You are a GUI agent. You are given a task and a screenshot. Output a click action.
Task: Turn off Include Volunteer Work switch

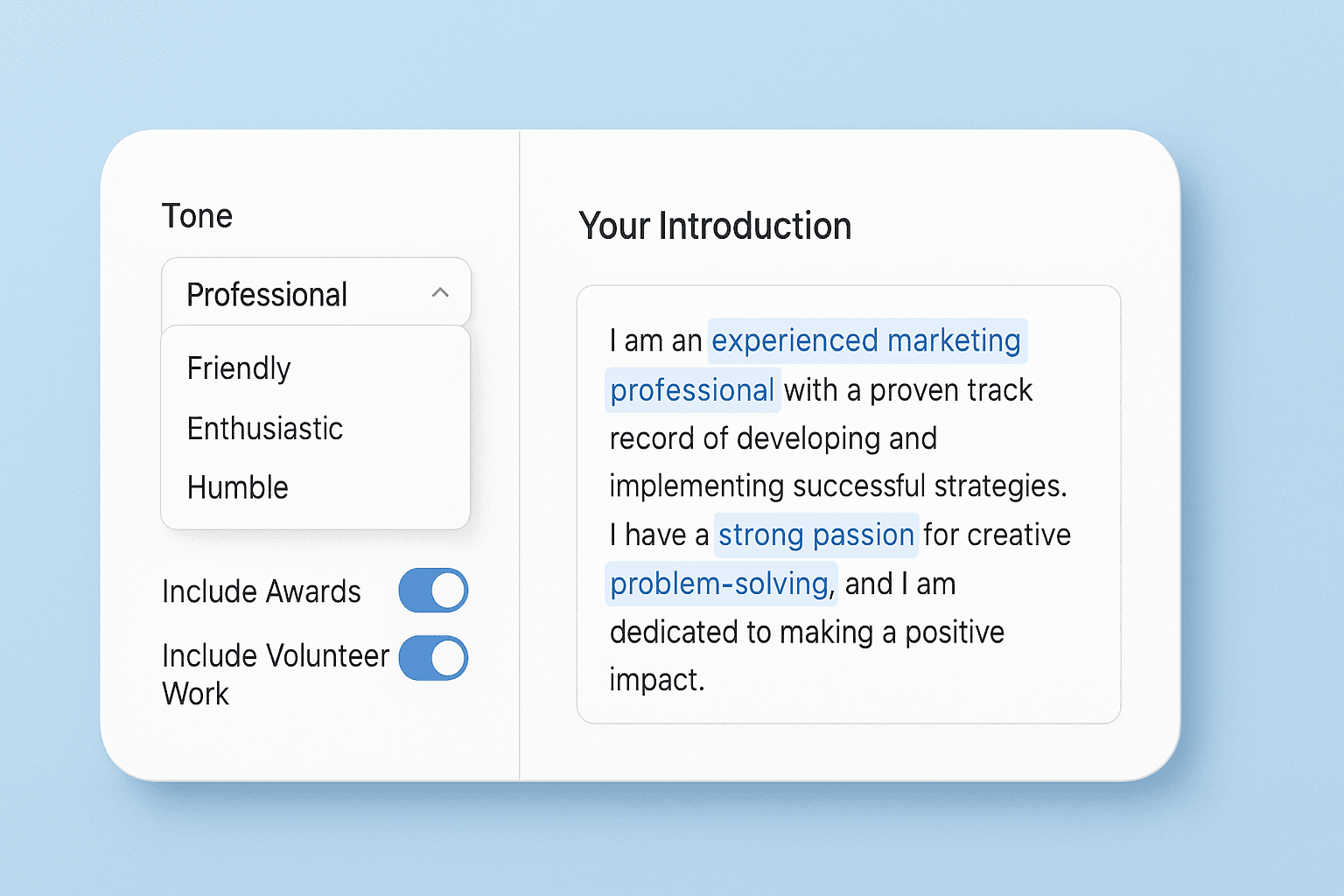[433, 658]
